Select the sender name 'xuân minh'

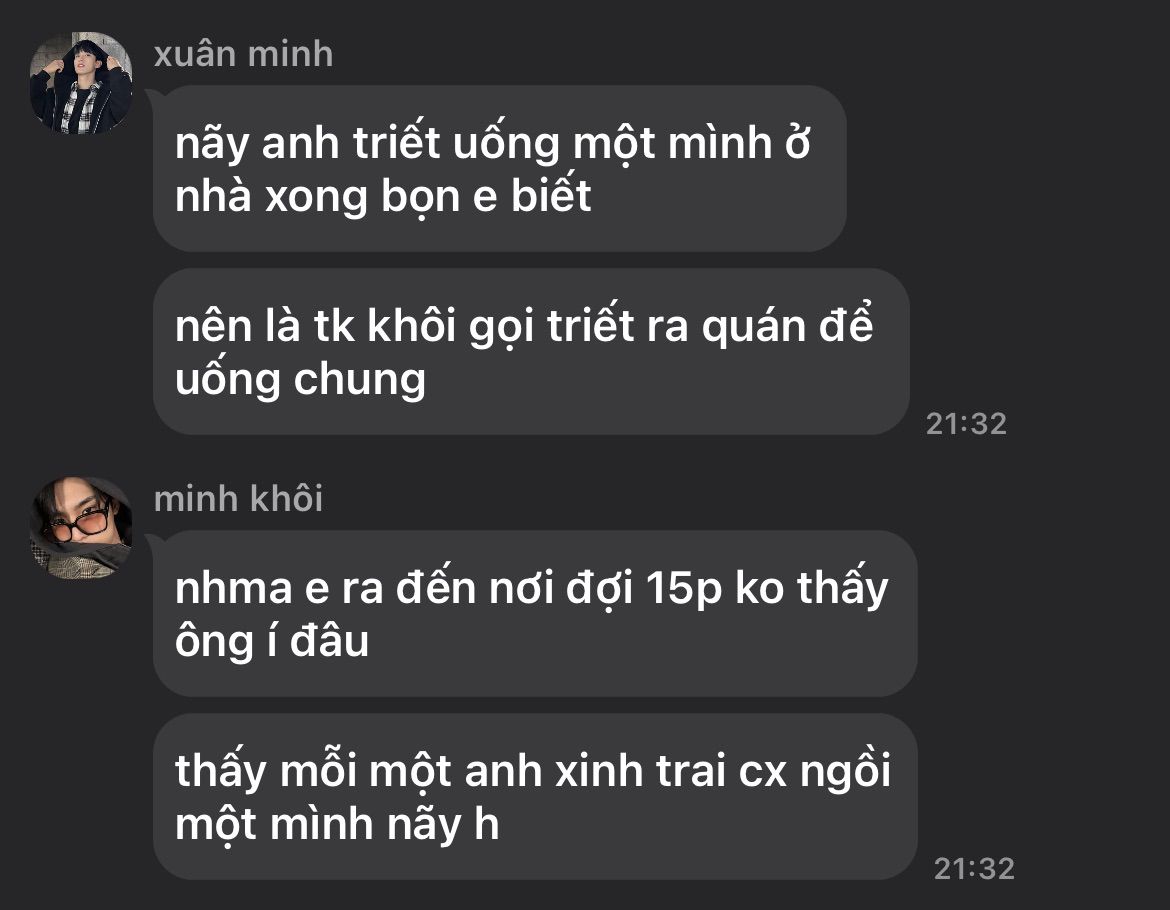pos(243,54)
